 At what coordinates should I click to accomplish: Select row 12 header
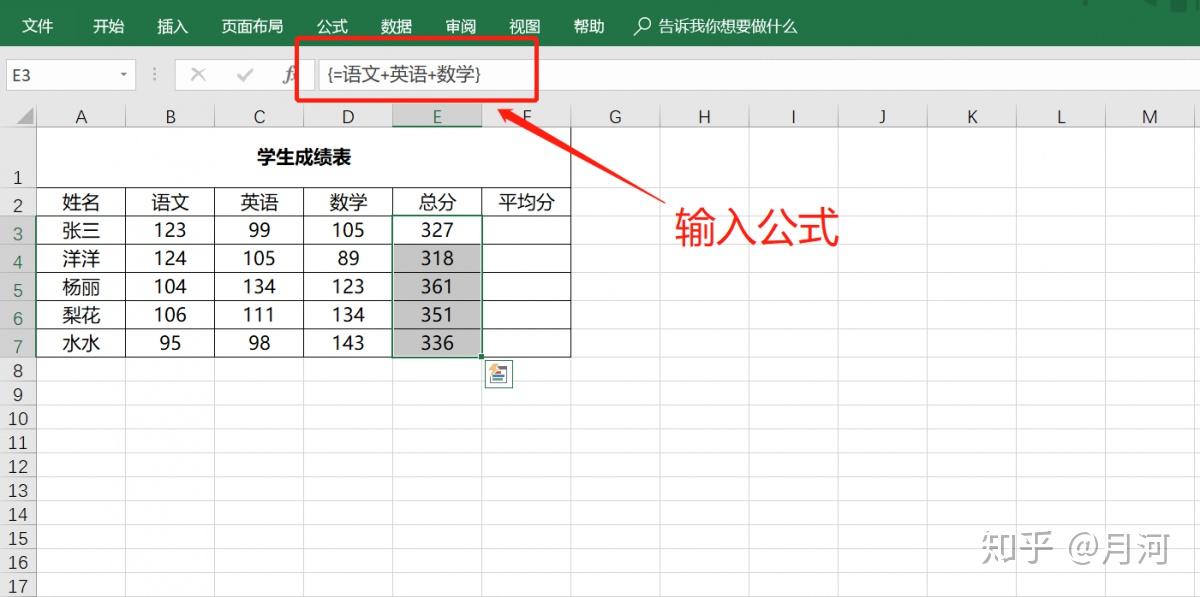click(x=18, y=466)
